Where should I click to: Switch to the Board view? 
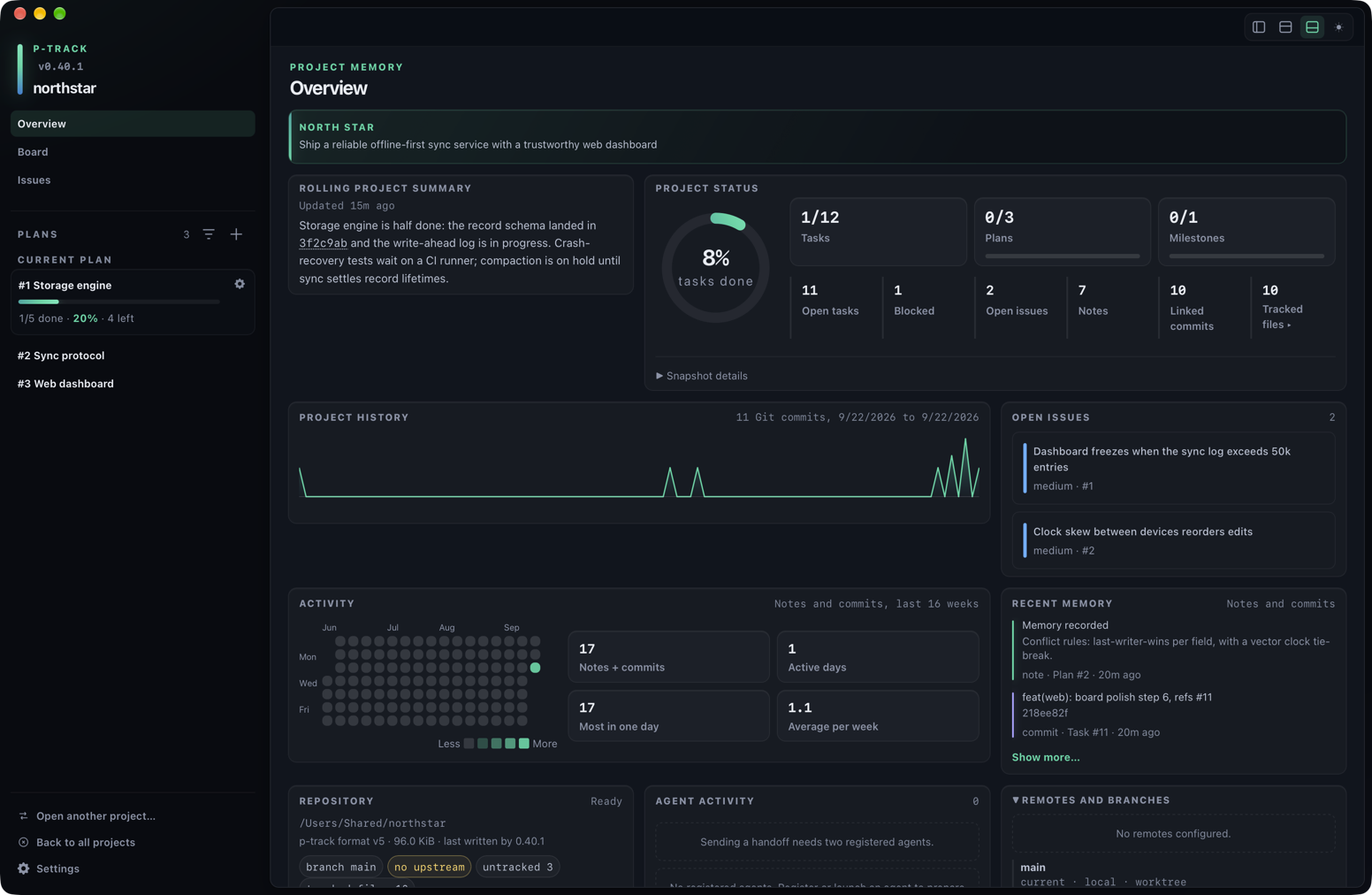click(x=133, y=152)
